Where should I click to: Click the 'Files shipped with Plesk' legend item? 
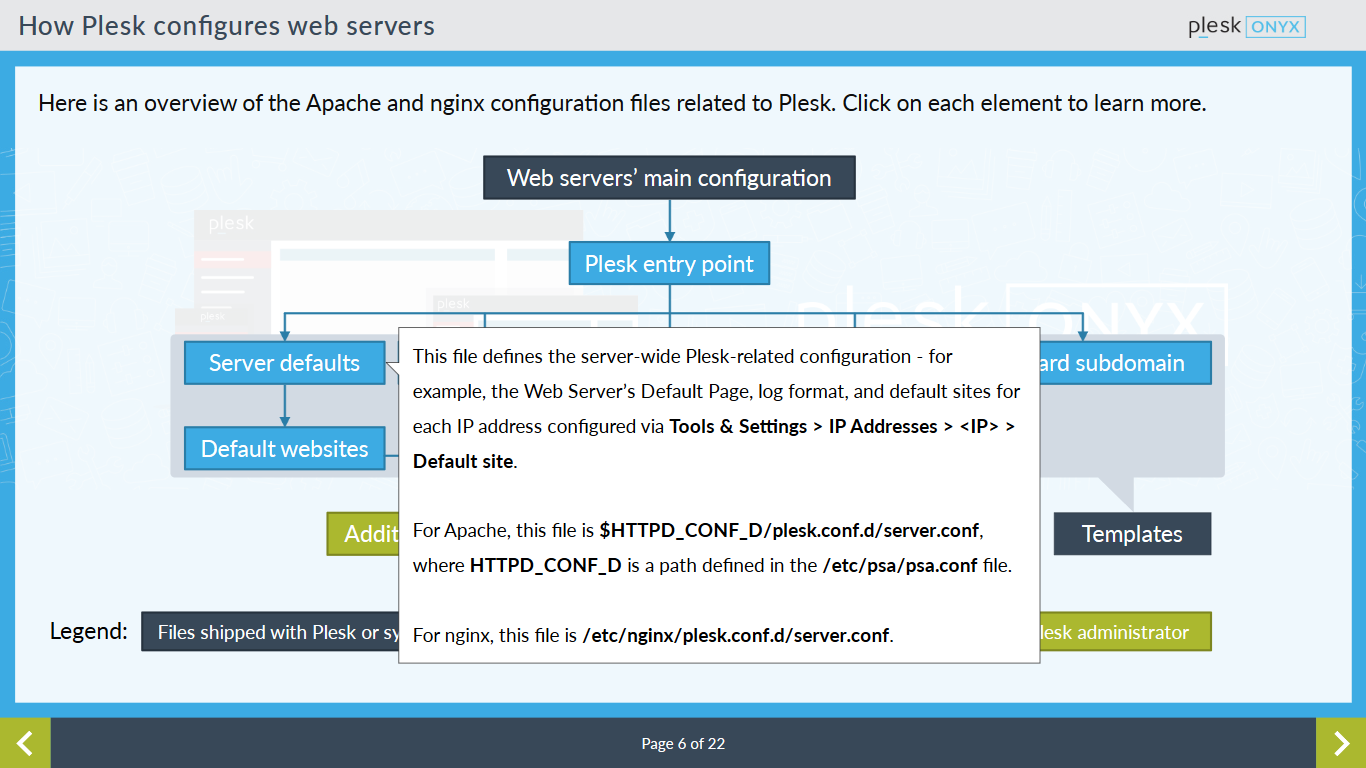click(x=270, y=632)
